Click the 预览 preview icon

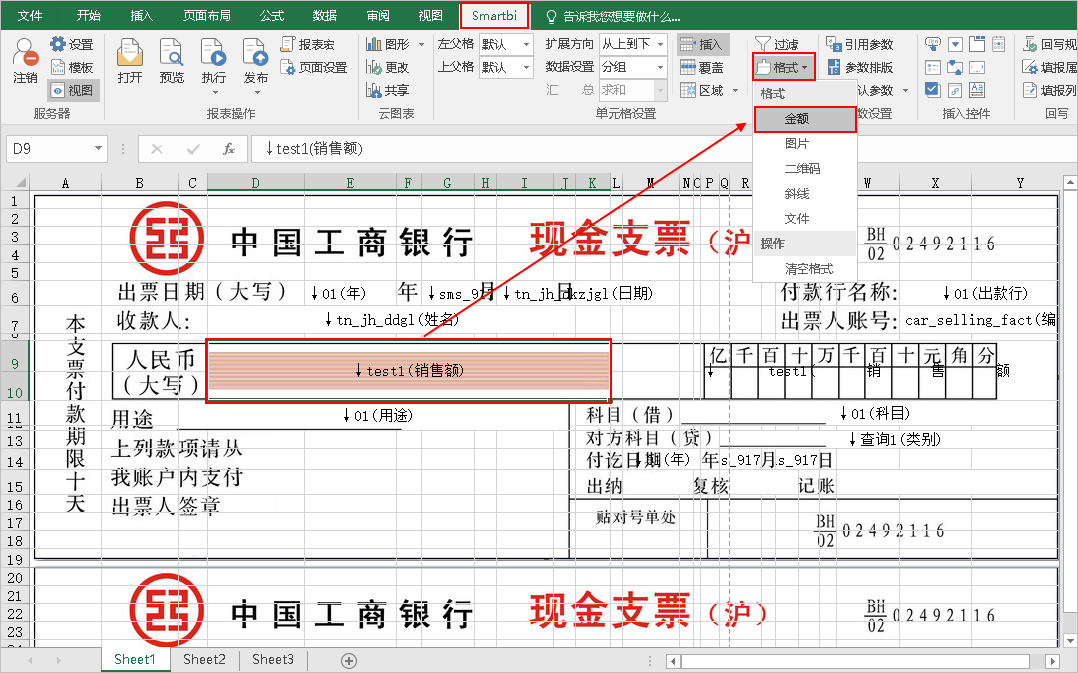point(171,53)
